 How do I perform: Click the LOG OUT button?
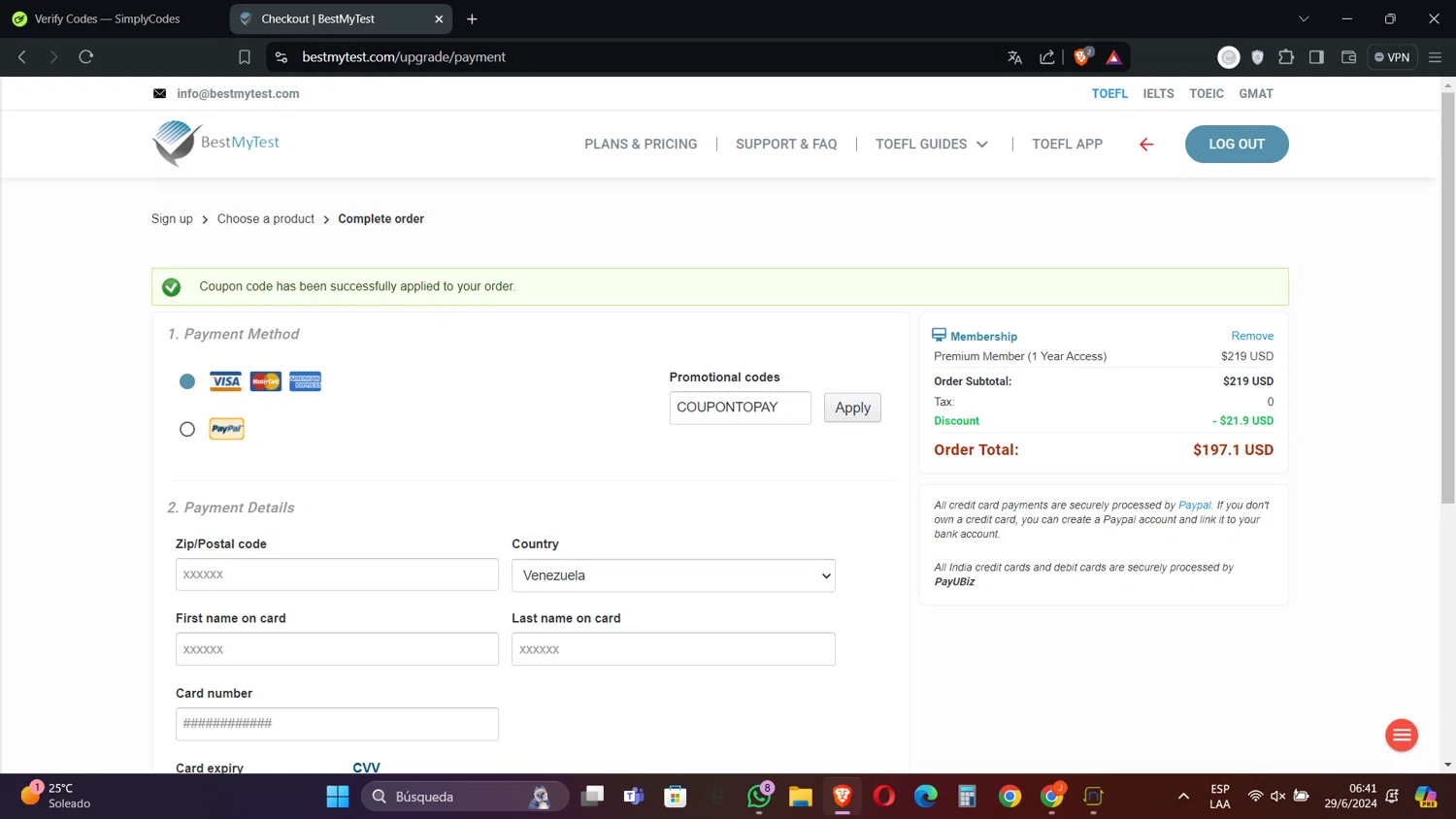pyautogui.click(x=1237, y=144)
